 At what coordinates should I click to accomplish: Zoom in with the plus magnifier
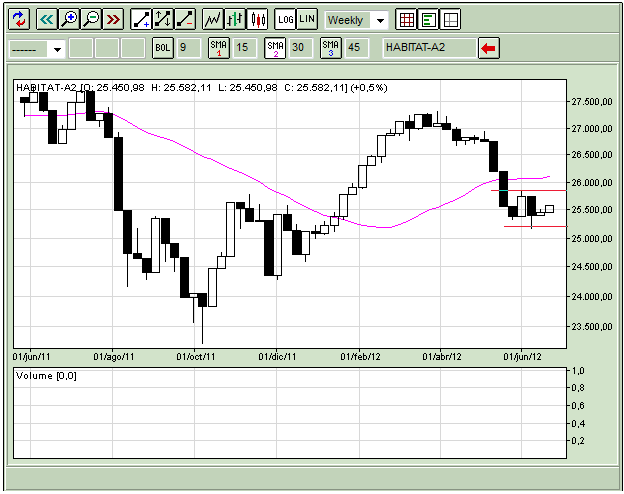pos(69,19)
